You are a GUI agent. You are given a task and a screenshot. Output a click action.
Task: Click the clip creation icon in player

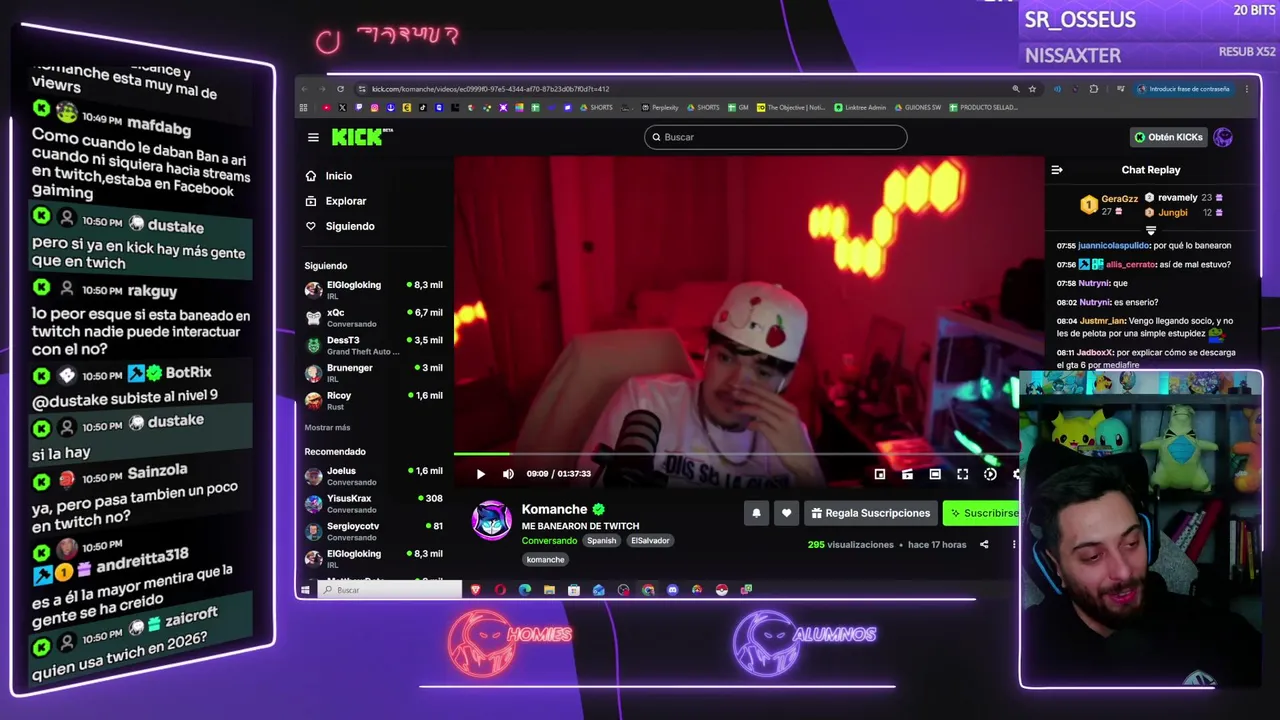click(x=907, y=474)
